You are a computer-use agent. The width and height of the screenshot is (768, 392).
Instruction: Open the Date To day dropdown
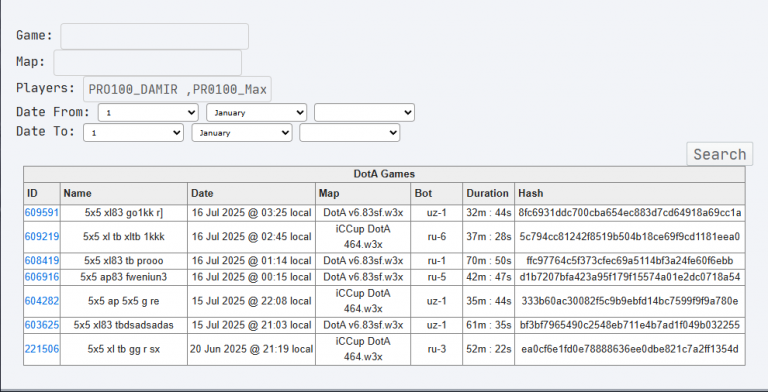[x=133, y=133]
